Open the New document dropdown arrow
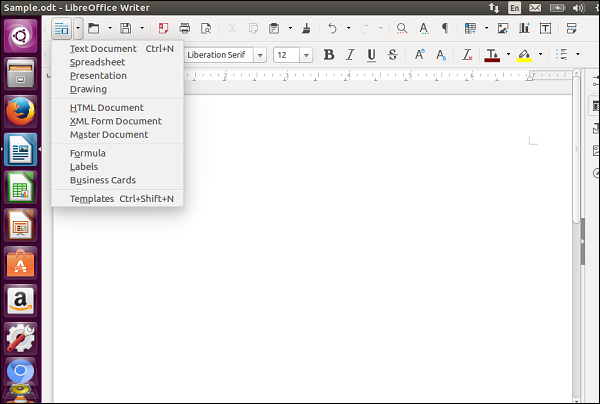 tap(78, 28)
